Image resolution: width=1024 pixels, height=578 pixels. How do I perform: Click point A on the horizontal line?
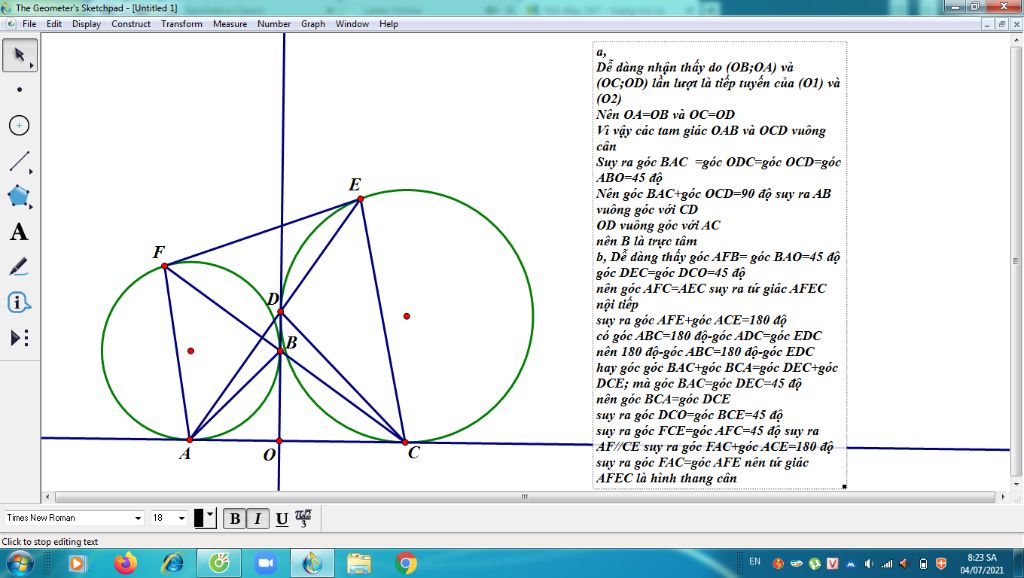[x=190, y=440]
